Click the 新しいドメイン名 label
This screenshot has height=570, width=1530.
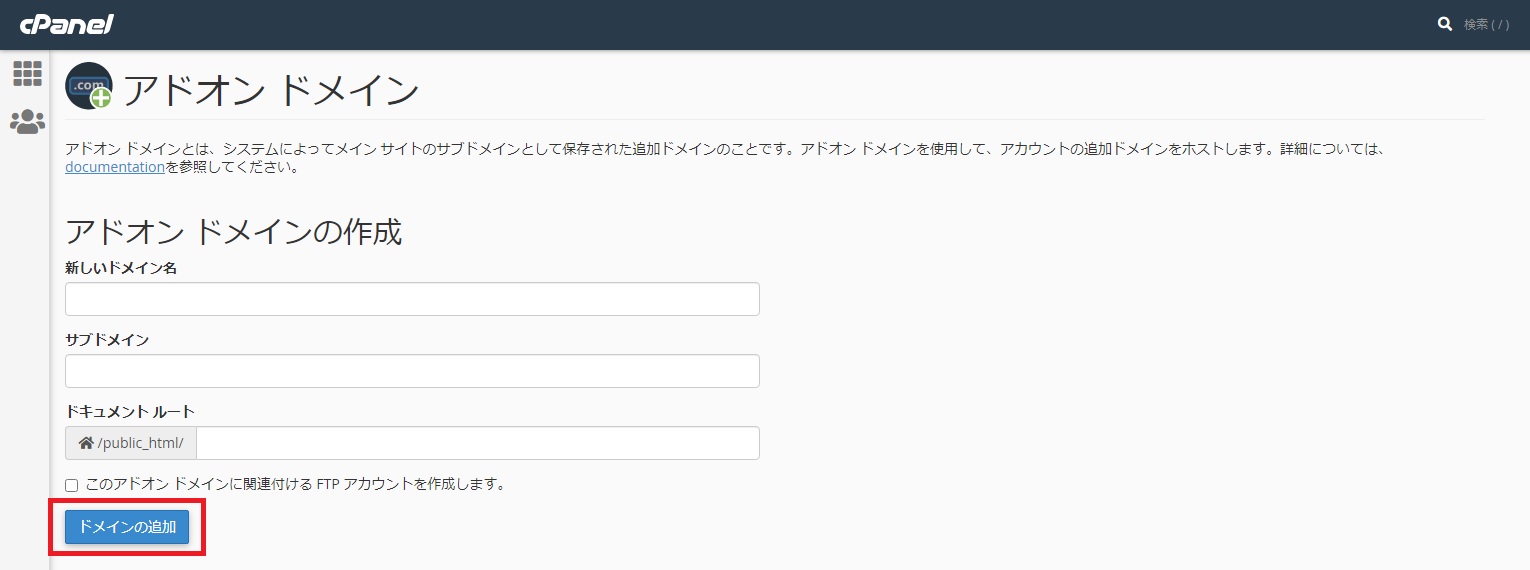(x=121, y=268)
